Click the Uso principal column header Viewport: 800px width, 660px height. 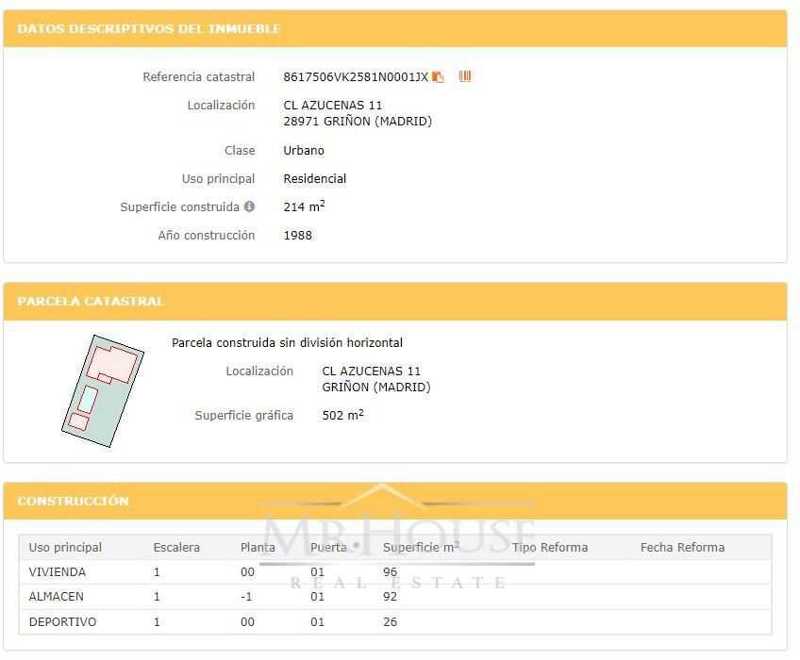coord(66,547)
